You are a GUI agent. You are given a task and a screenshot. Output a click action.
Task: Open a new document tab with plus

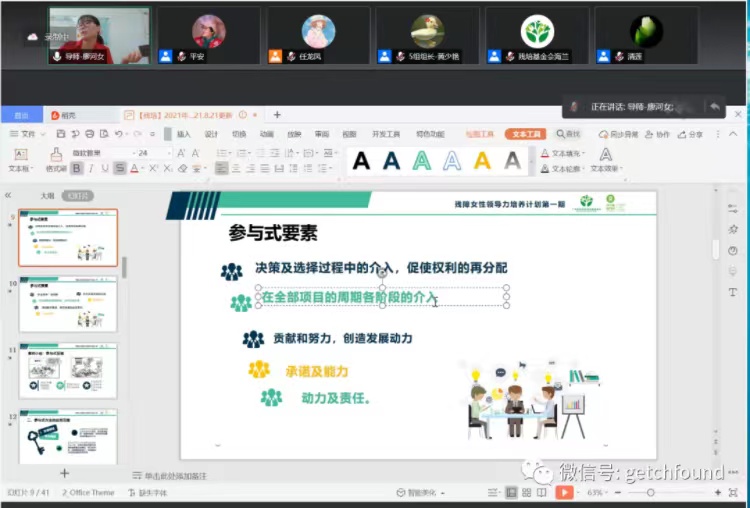tap(277, 115)
